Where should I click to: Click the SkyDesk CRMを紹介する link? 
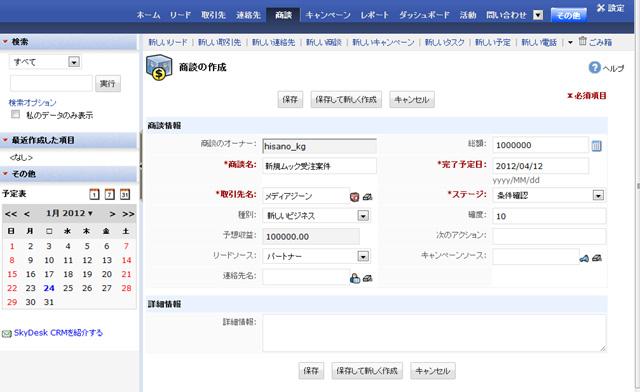point(58,333)
